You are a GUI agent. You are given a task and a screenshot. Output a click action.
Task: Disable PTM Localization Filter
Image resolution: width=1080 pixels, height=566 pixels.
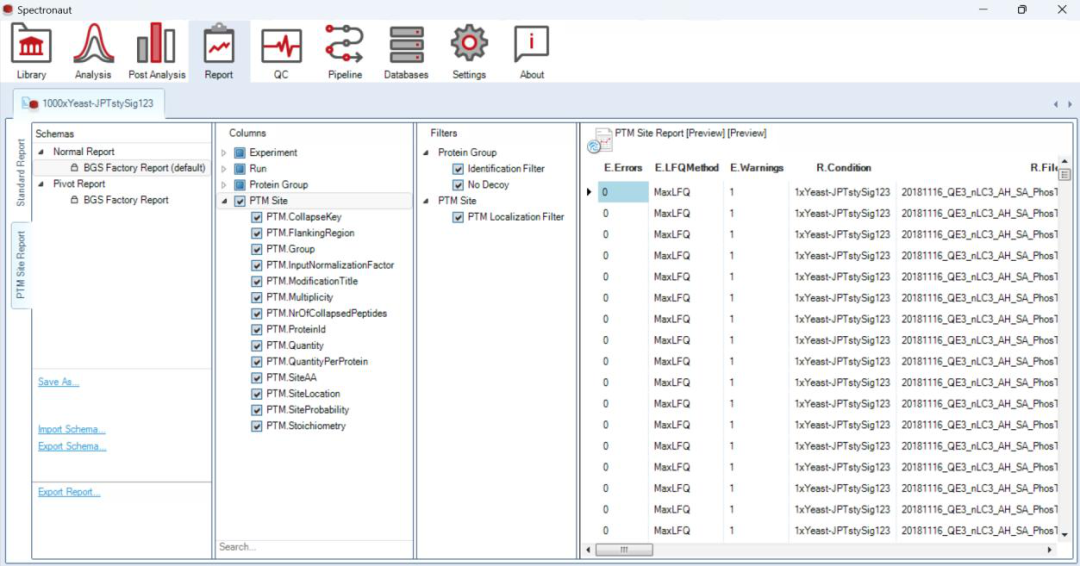[458, 217]
